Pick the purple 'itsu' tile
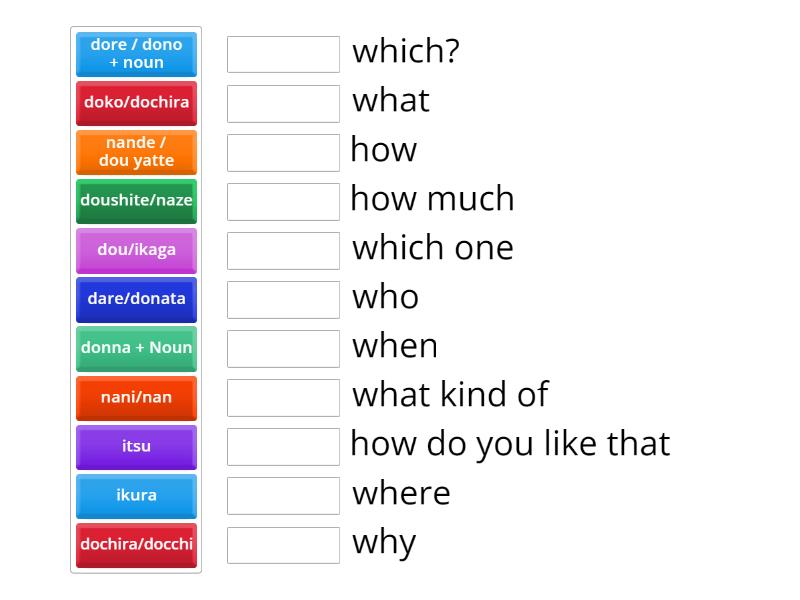The height and width of the screenshot is (600, 800). (x=136, y=446)
